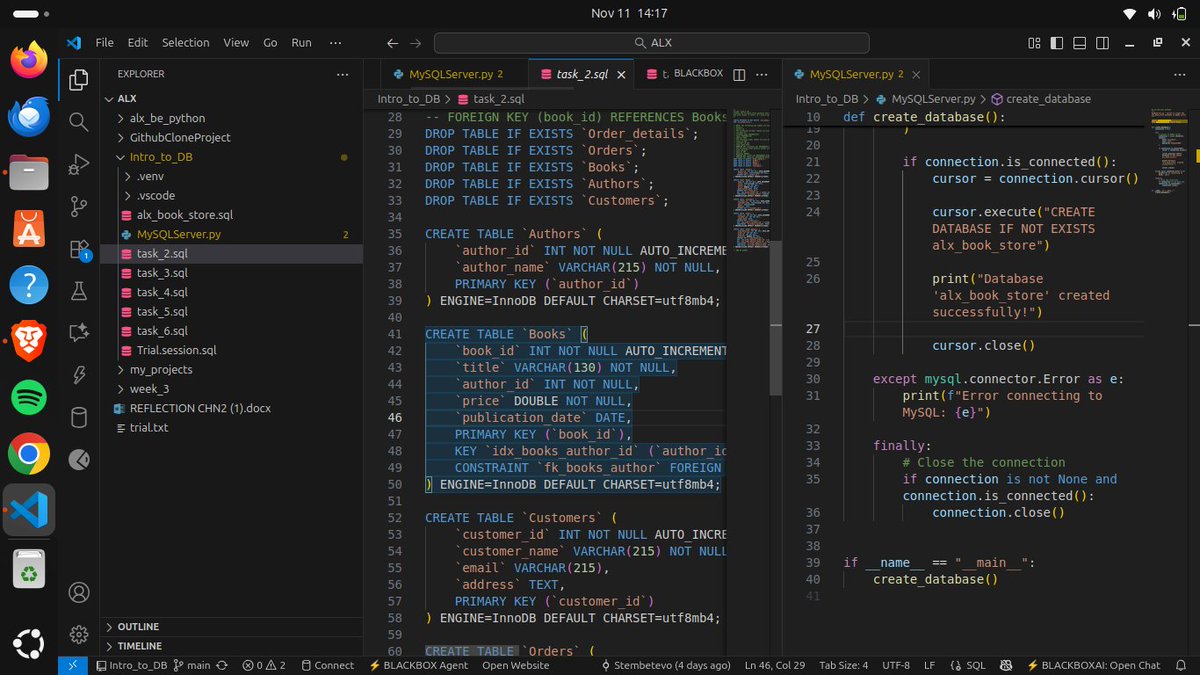Image resolution: width=1200 pixels, height=675 pixels.
Task: Expand the TIMELINE section
Action: coord(140,646)
